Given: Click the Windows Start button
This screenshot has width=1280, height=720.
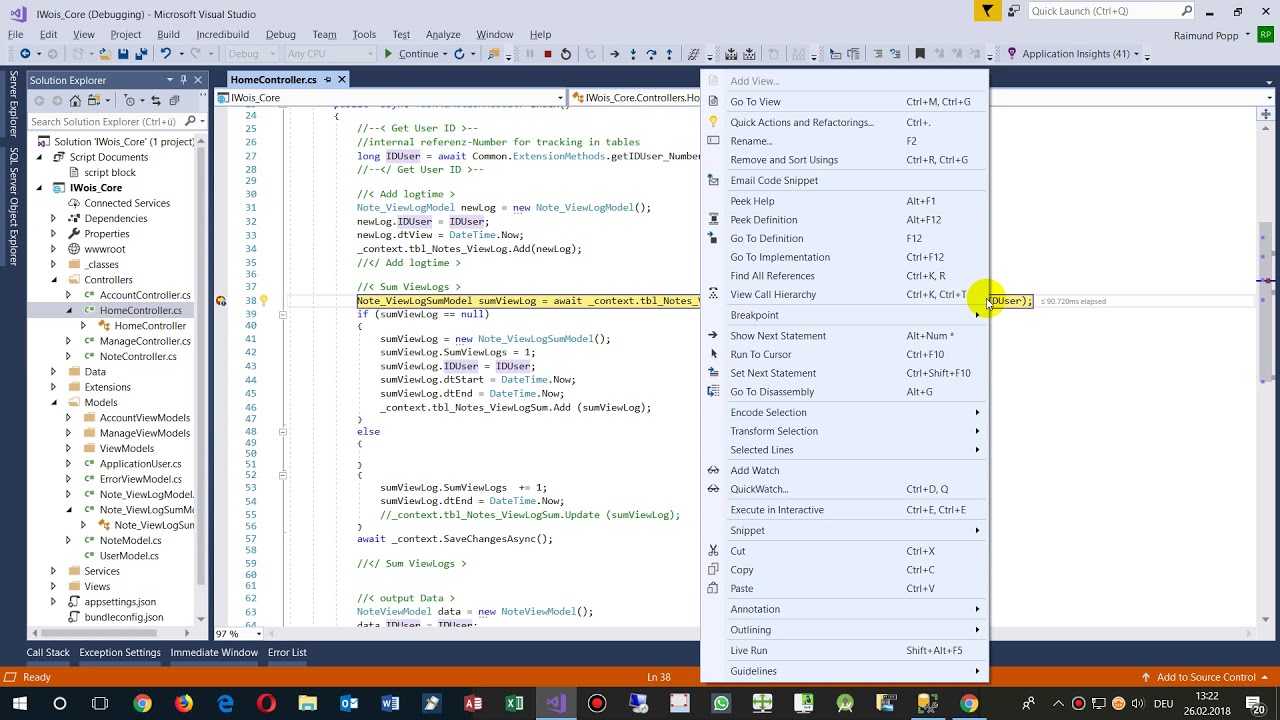Looking at the screenshot, I should click(x=19, y=703).
